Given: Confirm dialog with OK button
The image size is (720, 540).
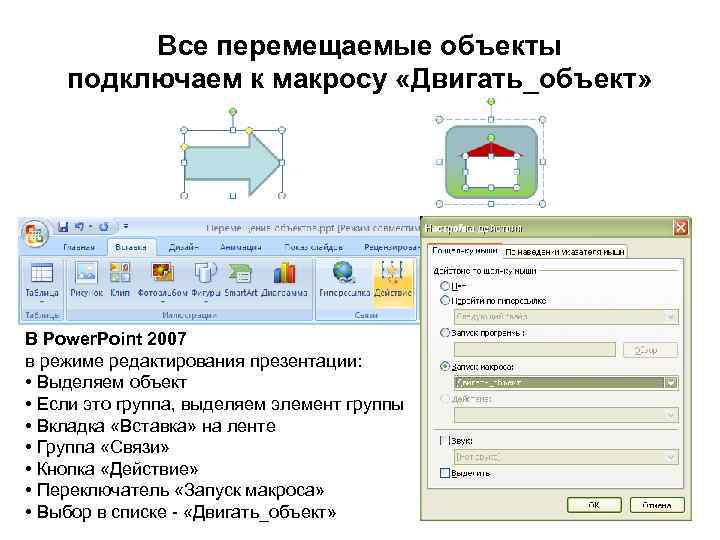Looking at the screenshot, I should click(594, 505).
